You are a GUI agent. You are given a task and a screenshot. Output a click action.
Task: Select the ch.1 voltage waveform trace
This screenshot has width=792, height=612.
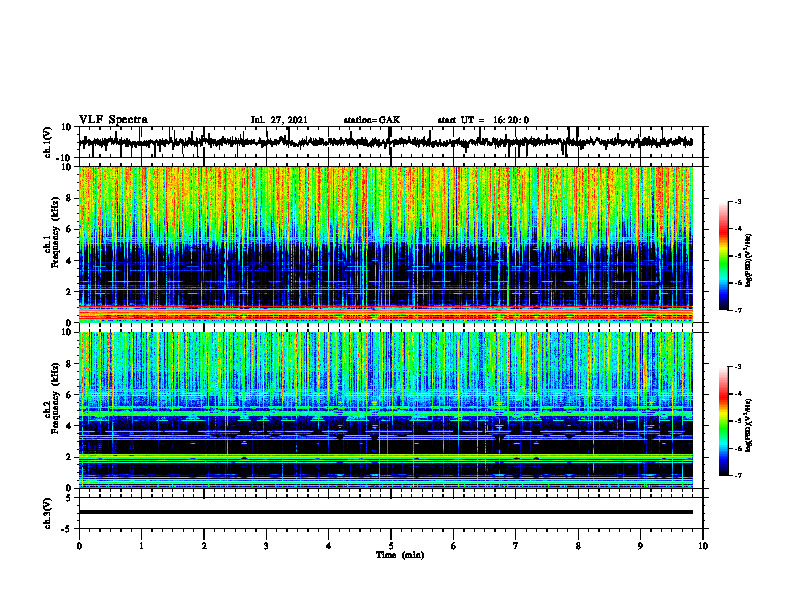pyautogui.click(x=386, y=142)
